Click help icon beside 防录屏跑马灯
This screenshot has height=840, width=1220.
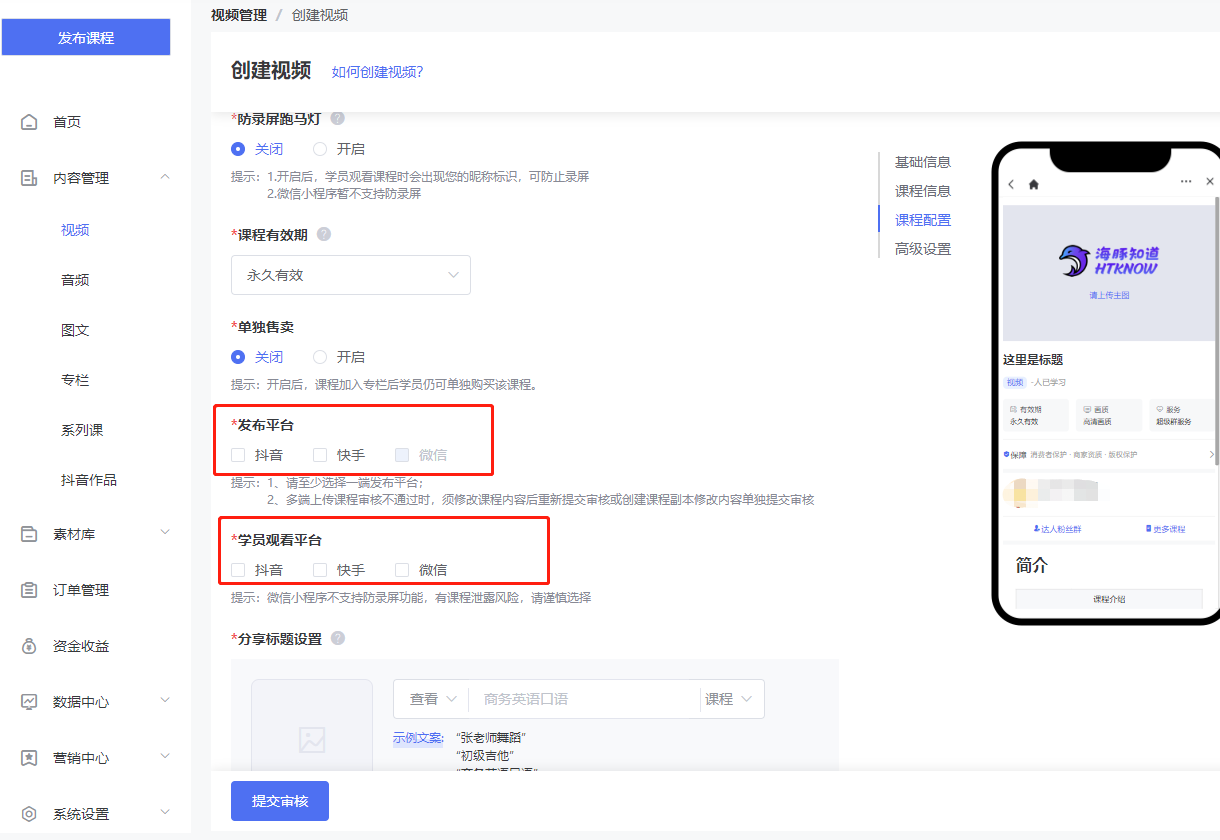click(338, 118)
